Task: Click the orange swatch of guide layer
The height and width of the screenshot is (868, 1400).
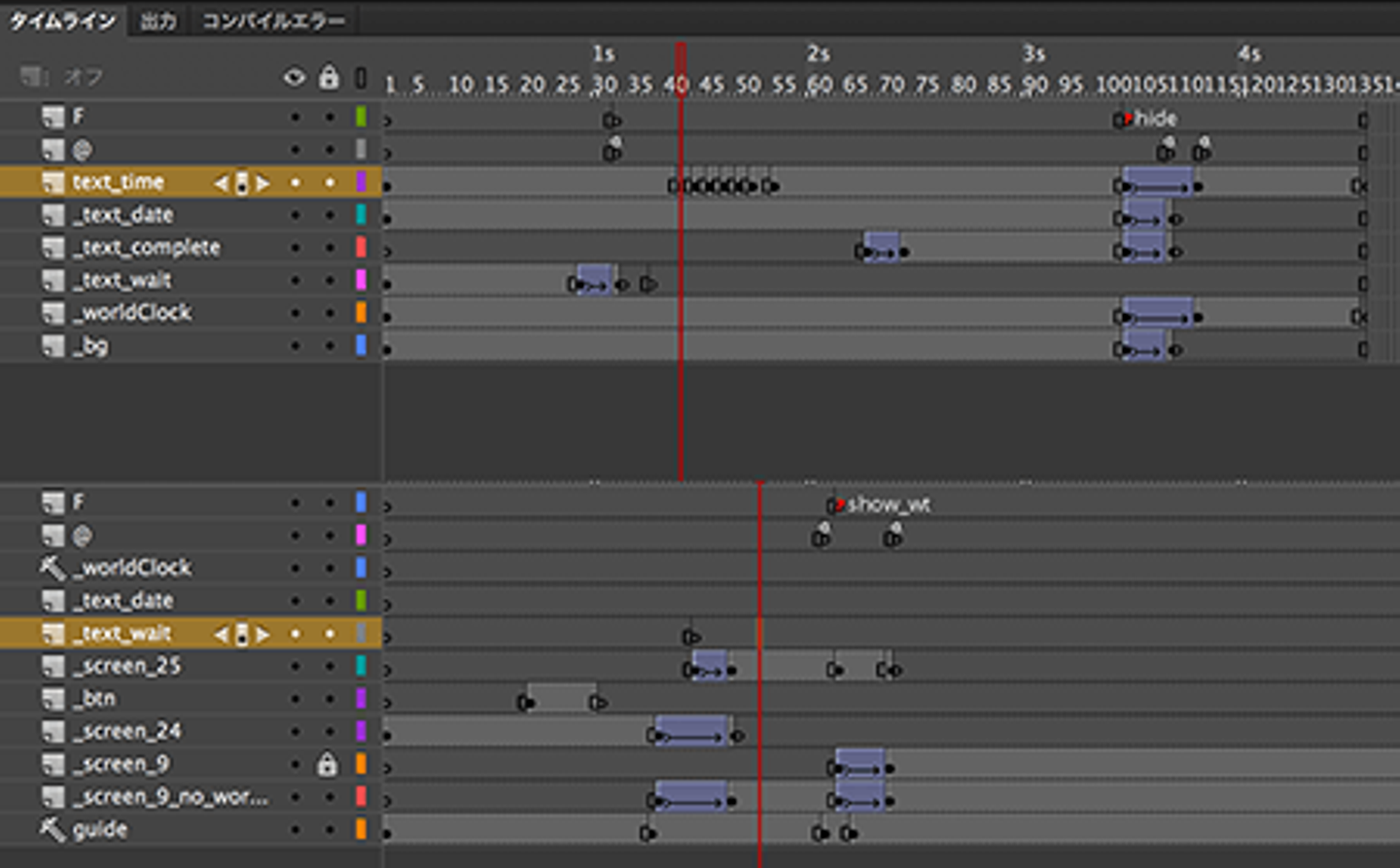Action: (361, 830)
